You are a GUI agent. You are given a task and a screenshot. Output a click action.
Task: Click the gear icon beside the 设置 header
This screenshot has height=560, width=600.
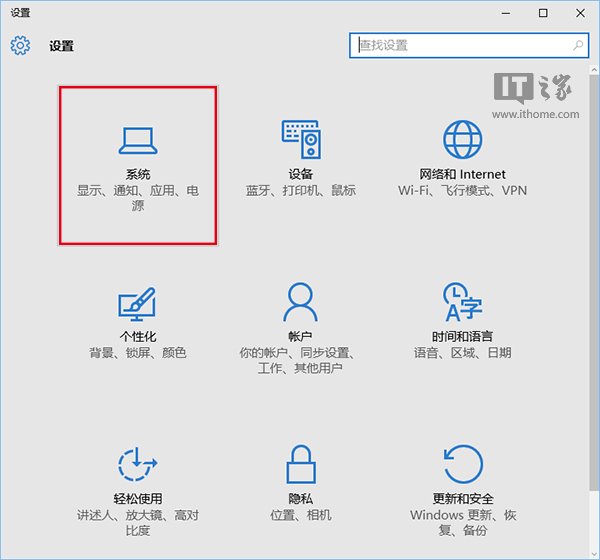(x=20, y=46)
